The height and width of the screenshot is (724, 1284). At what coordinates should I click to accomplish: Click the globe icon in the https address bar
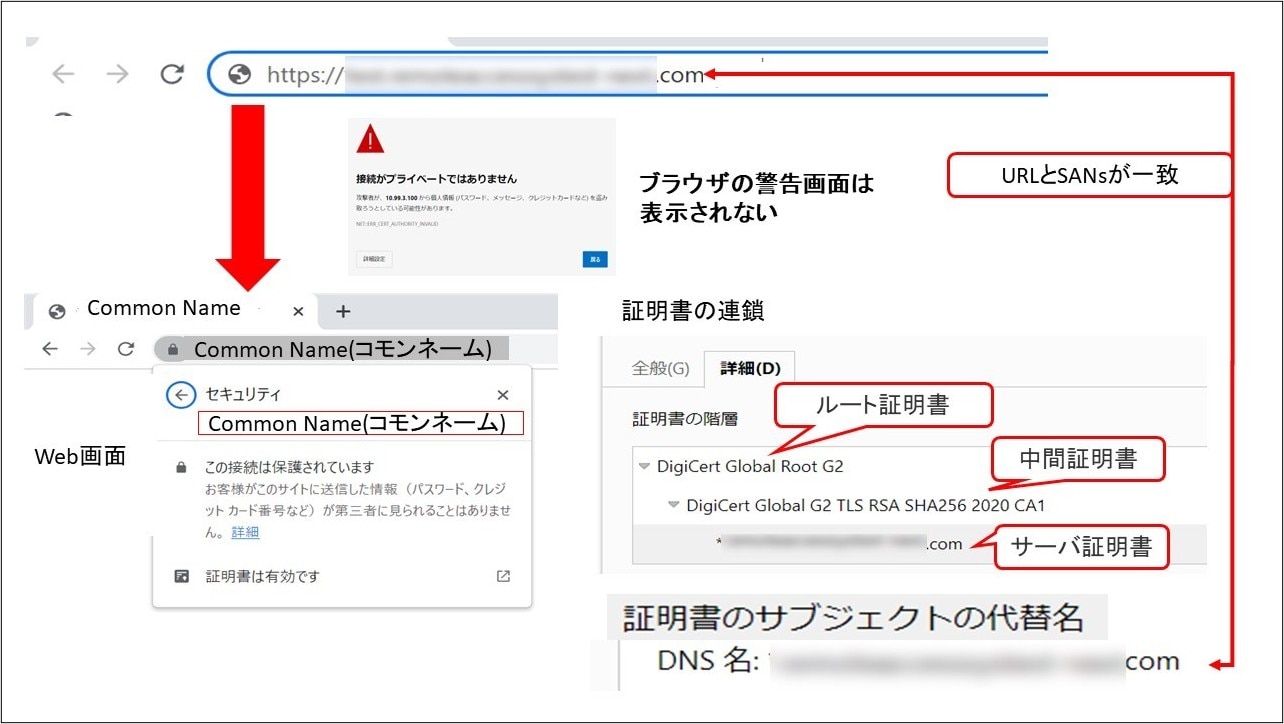(239, 74)
